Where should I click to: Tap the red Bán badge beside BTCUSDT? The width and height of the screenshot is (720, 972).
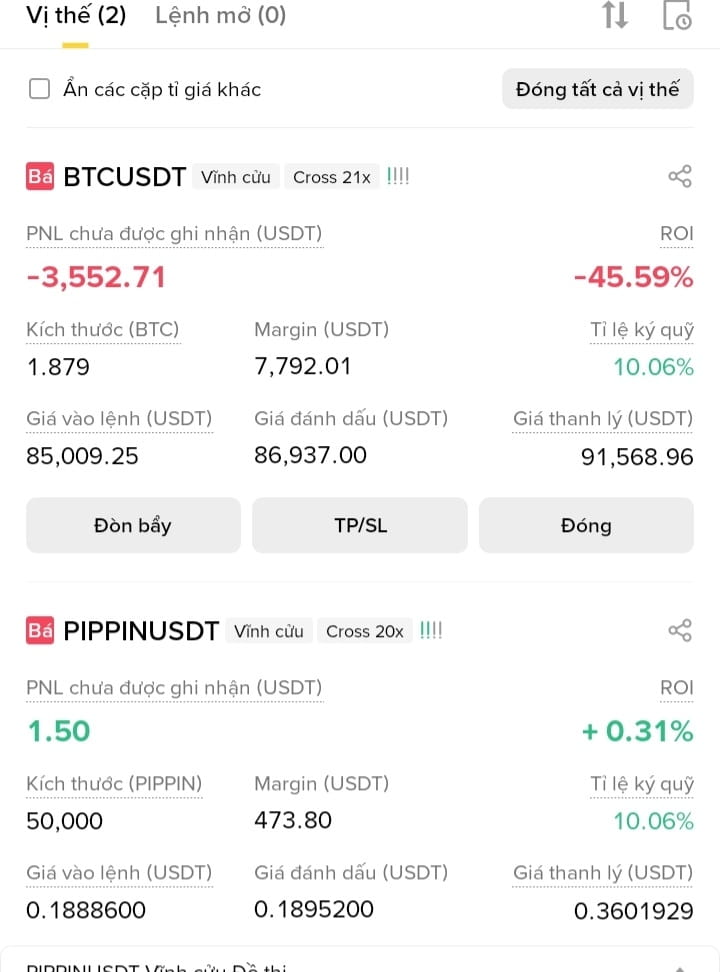(40, 177)
